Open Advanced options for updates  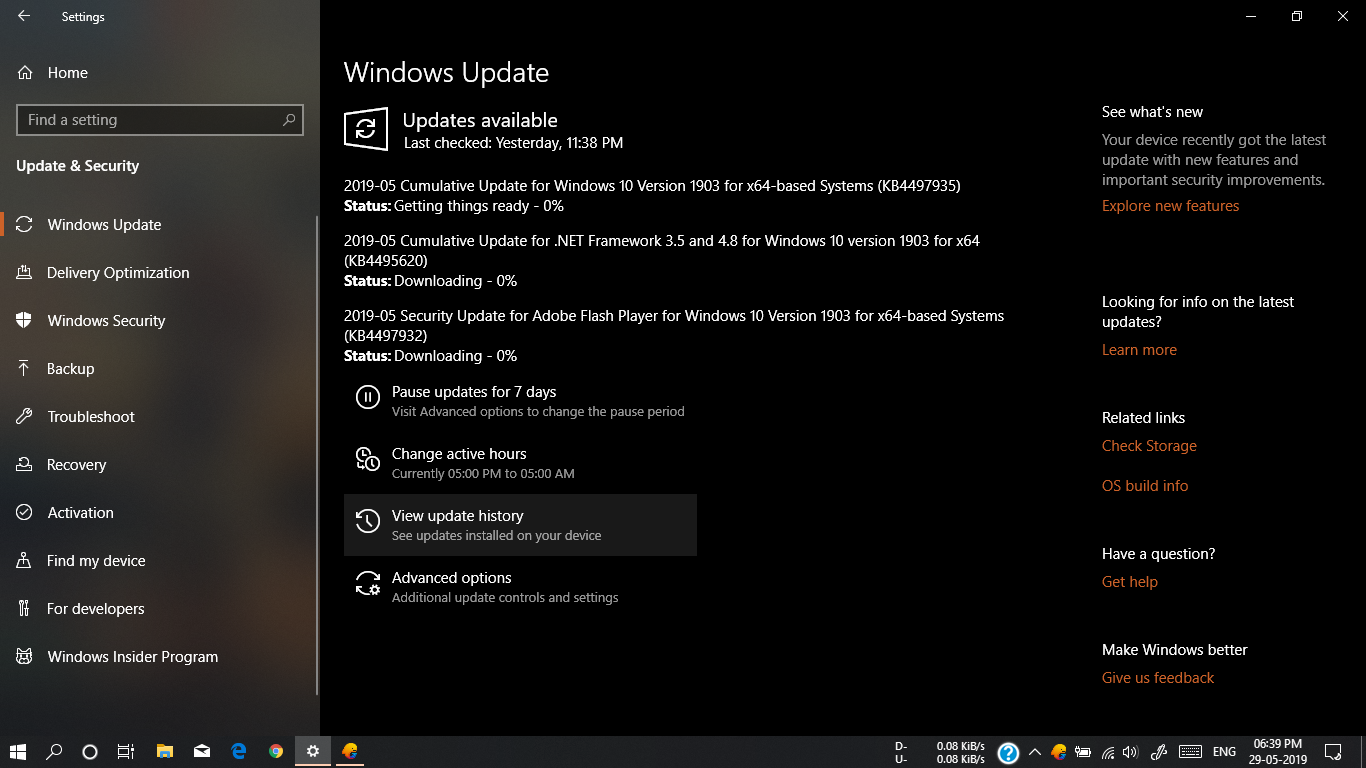coord(452,577)
